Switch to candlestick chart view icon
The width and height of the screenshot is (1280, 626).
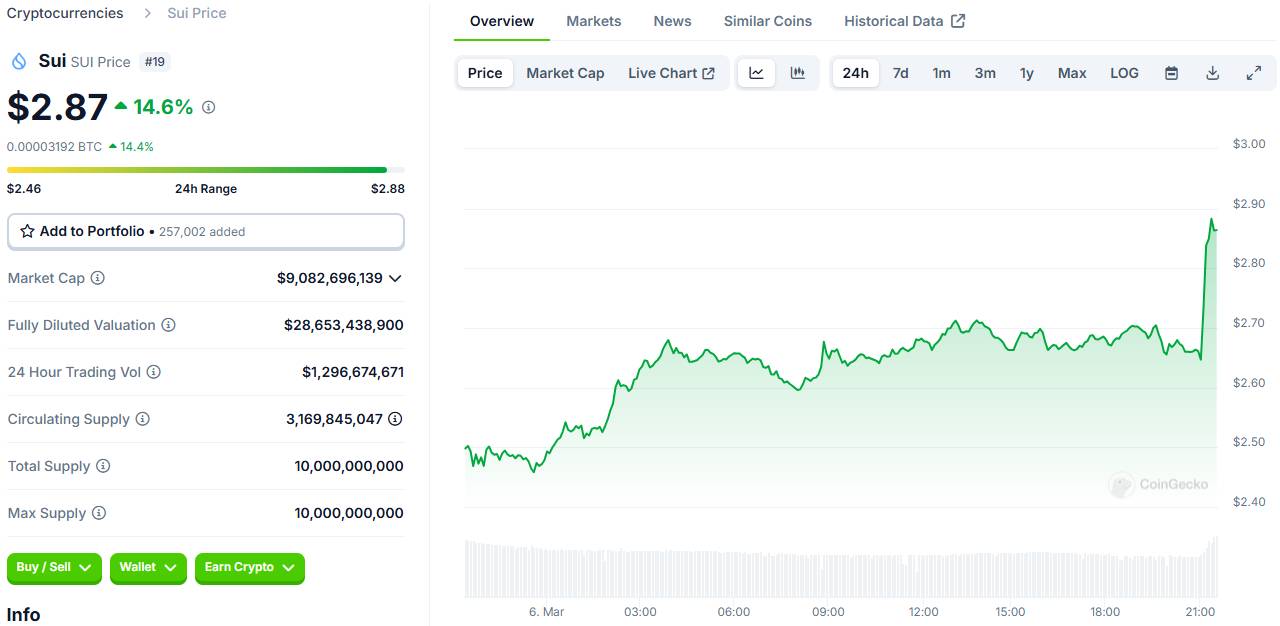[797, 73]
